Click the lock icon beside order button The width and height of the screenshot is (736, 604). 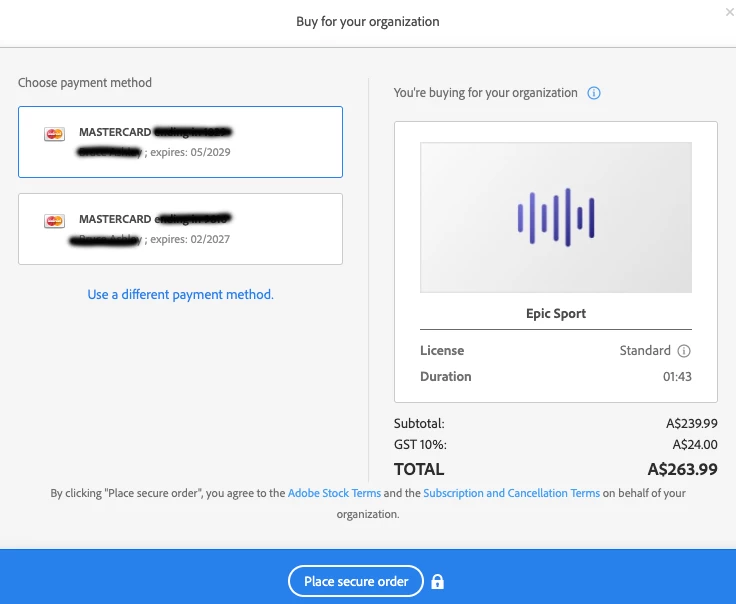point(437,581)
